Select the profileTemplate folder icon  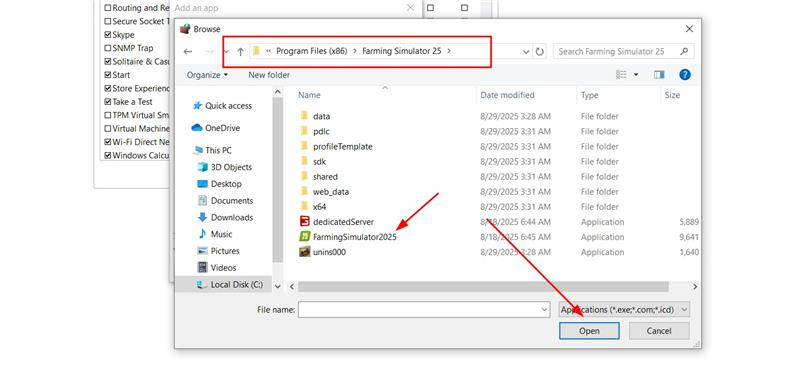[305, 146]
